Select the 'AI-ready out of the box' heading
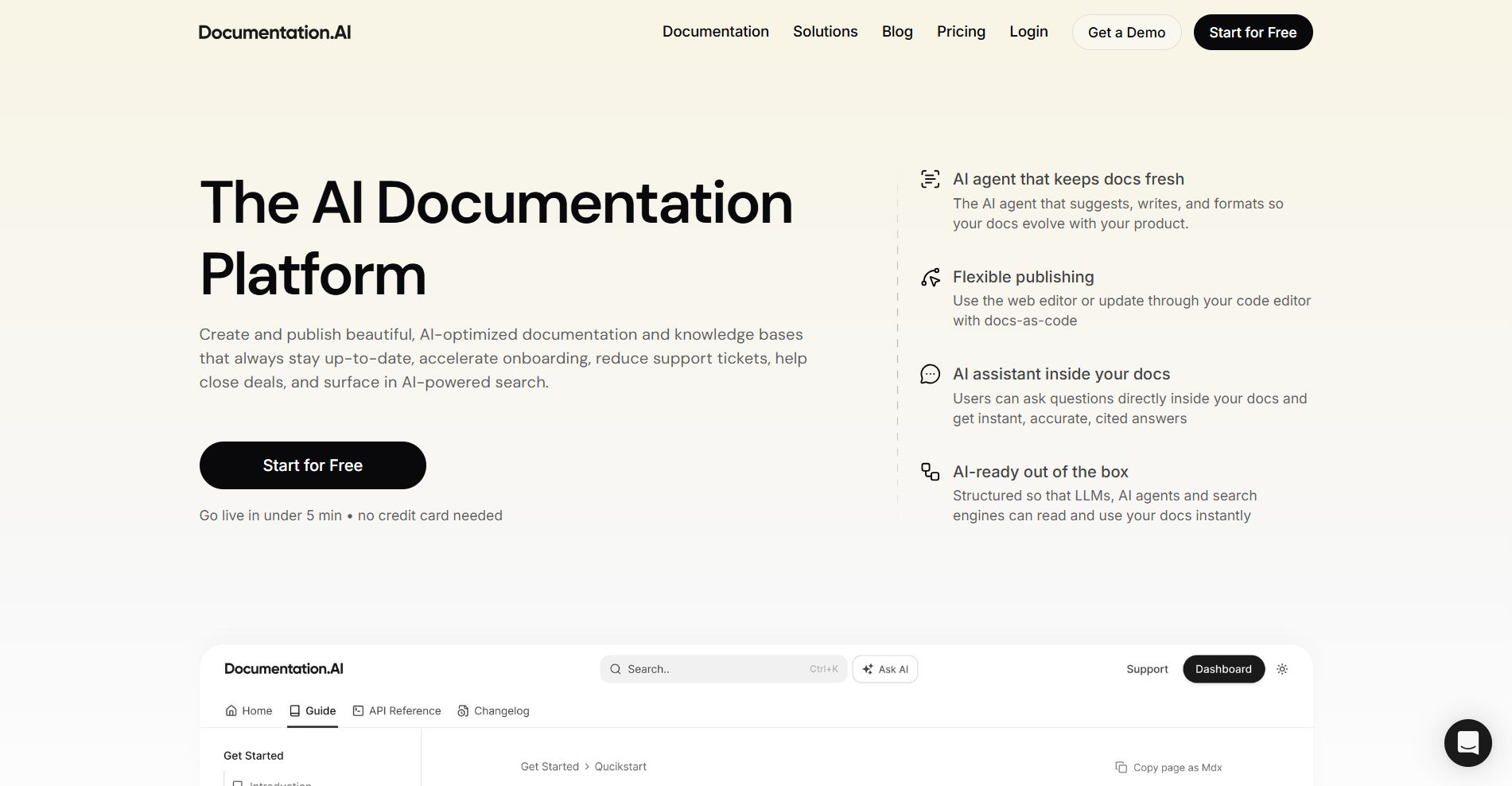The image size is (1512, 786). pyautogui.click(x=1040, y=472)
